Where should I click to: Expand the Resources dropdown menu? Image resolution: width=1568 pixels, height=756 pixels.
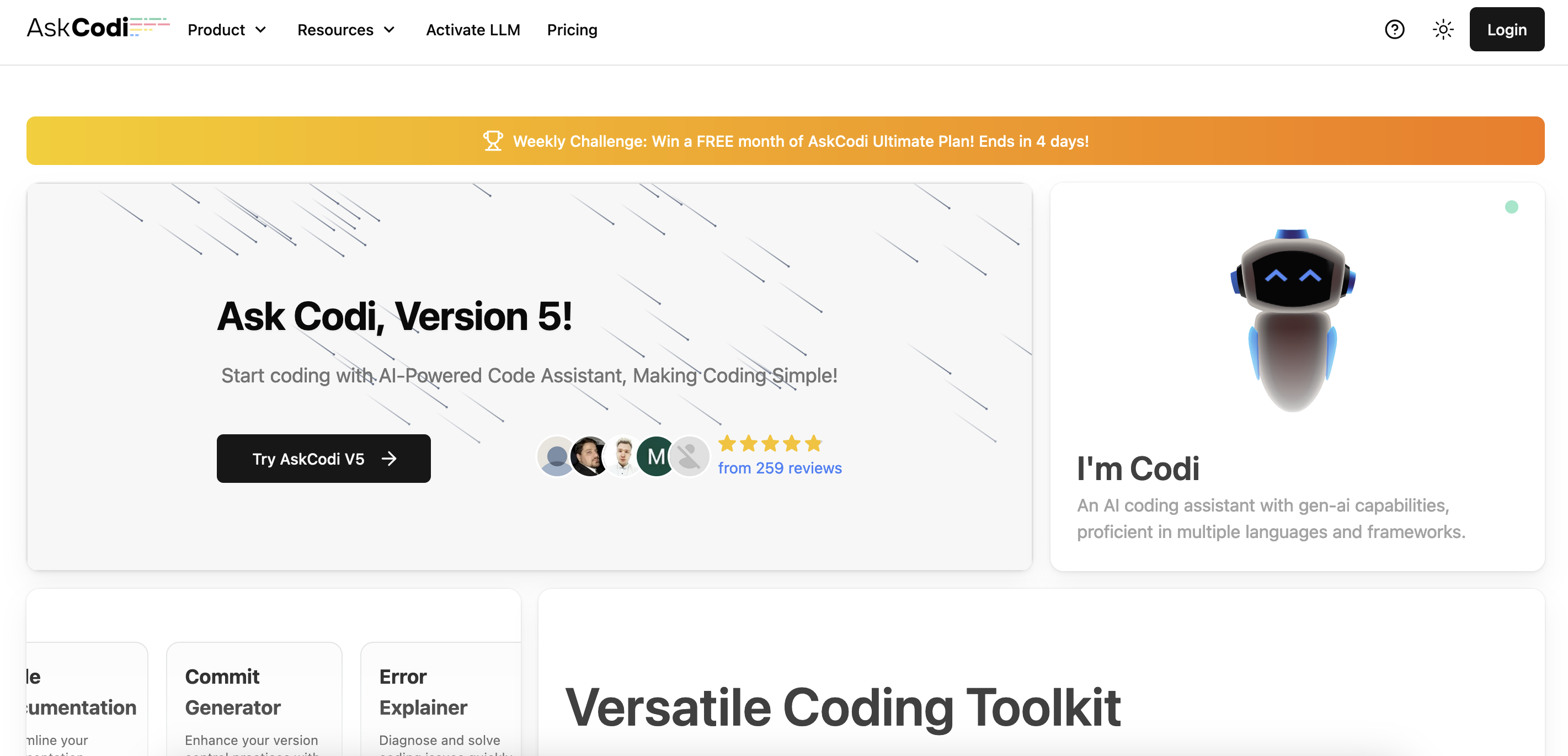(x=346, y=30)
